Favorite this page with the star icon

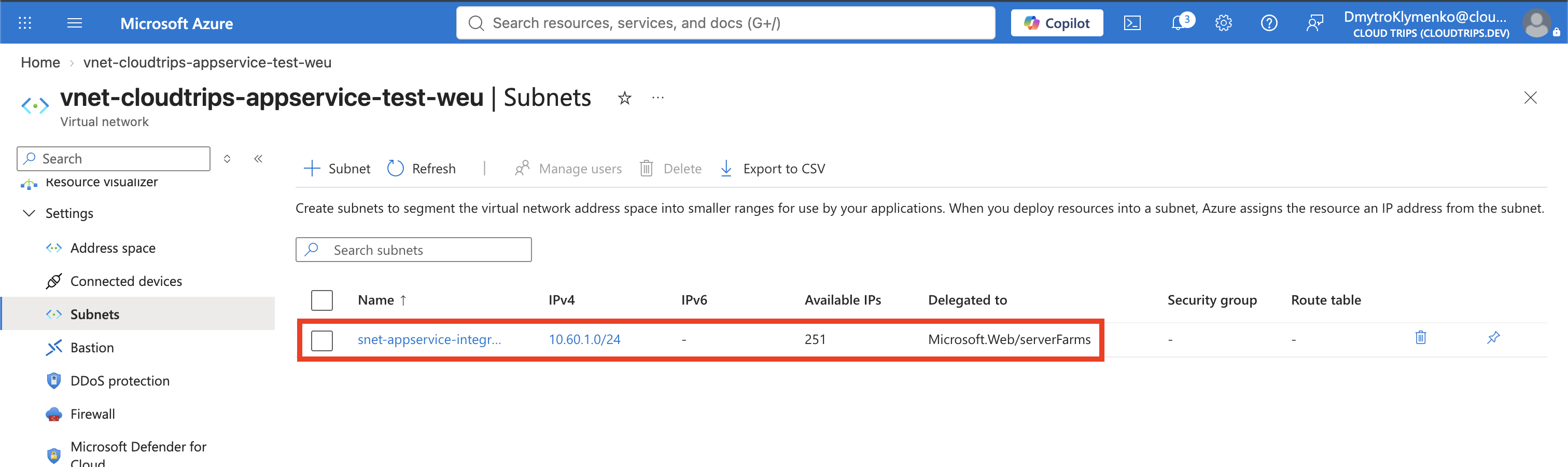click(624, 98)
